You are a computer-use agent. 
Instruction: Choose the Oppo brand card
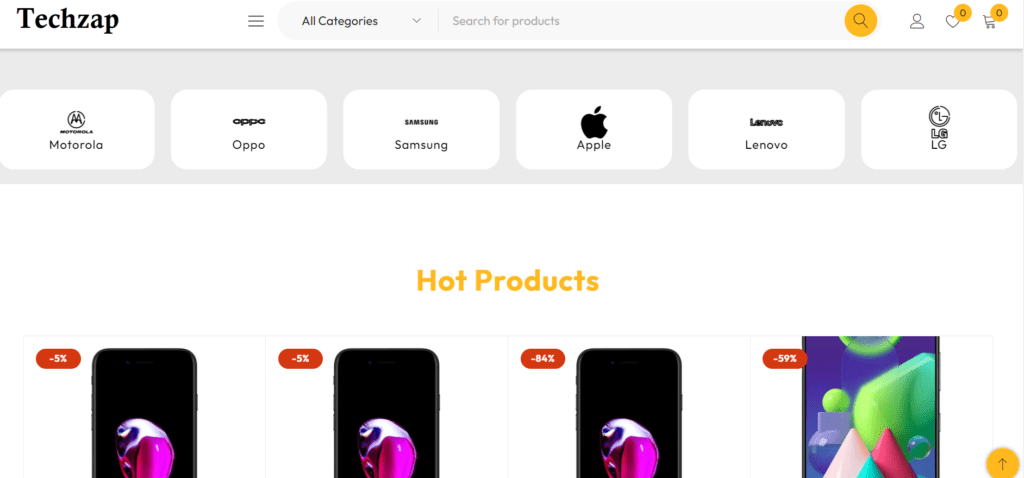coord(249,129)
